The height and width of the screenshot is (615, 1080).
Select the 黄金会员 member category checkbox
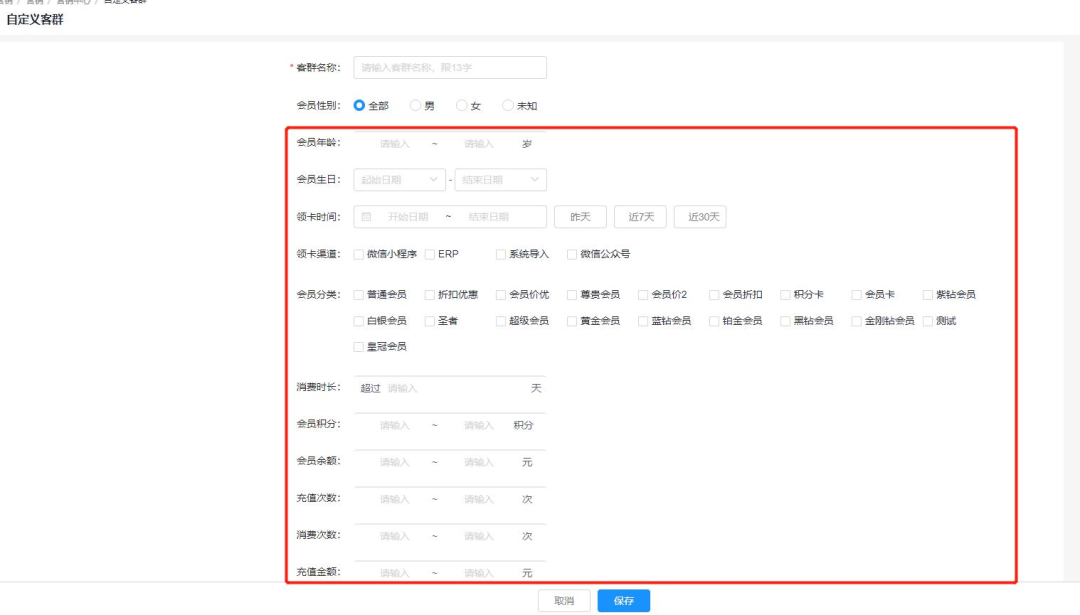coord(570,321)
